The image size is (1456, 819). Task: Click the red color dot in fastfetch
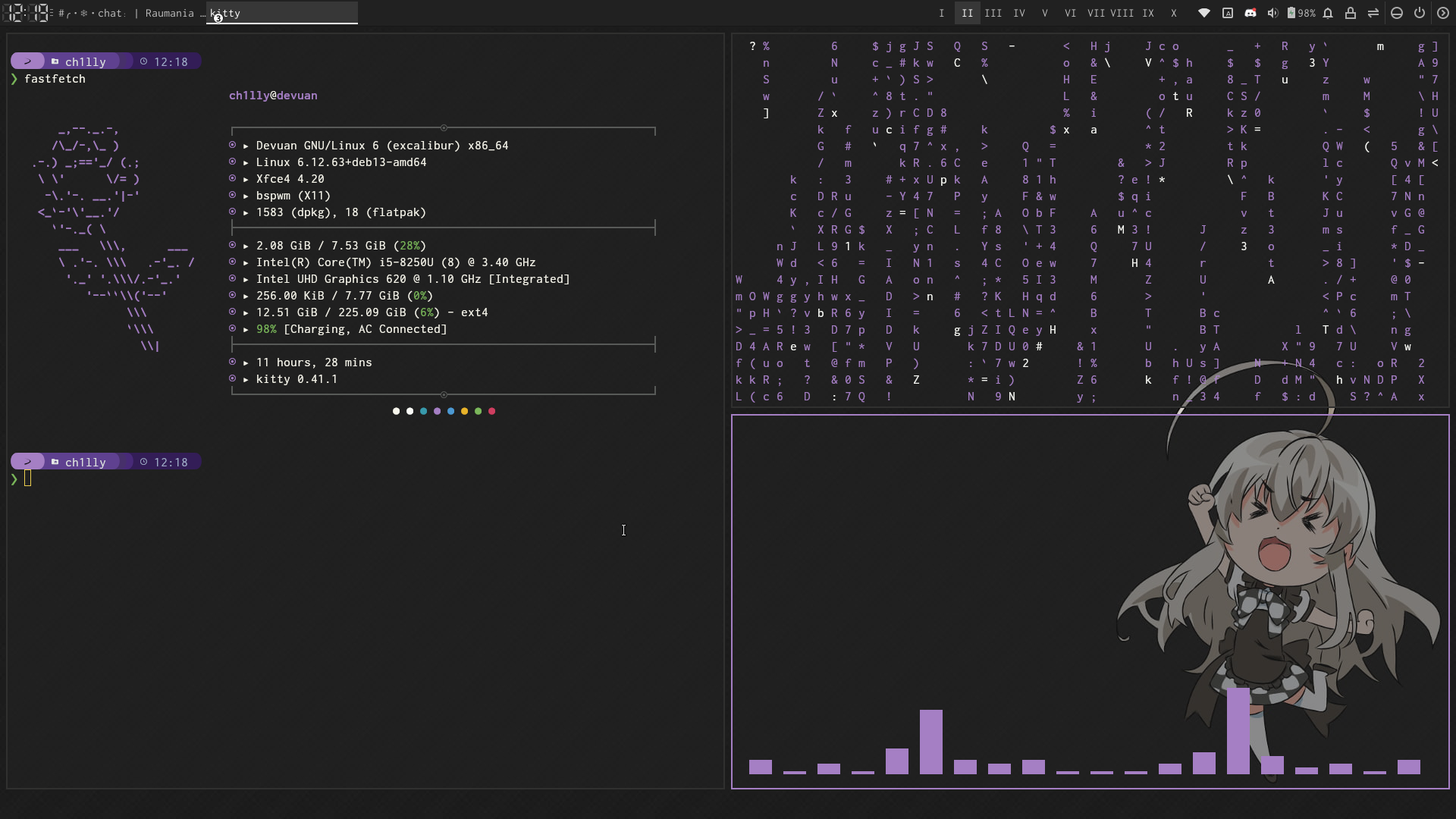(x=491, y=411)
